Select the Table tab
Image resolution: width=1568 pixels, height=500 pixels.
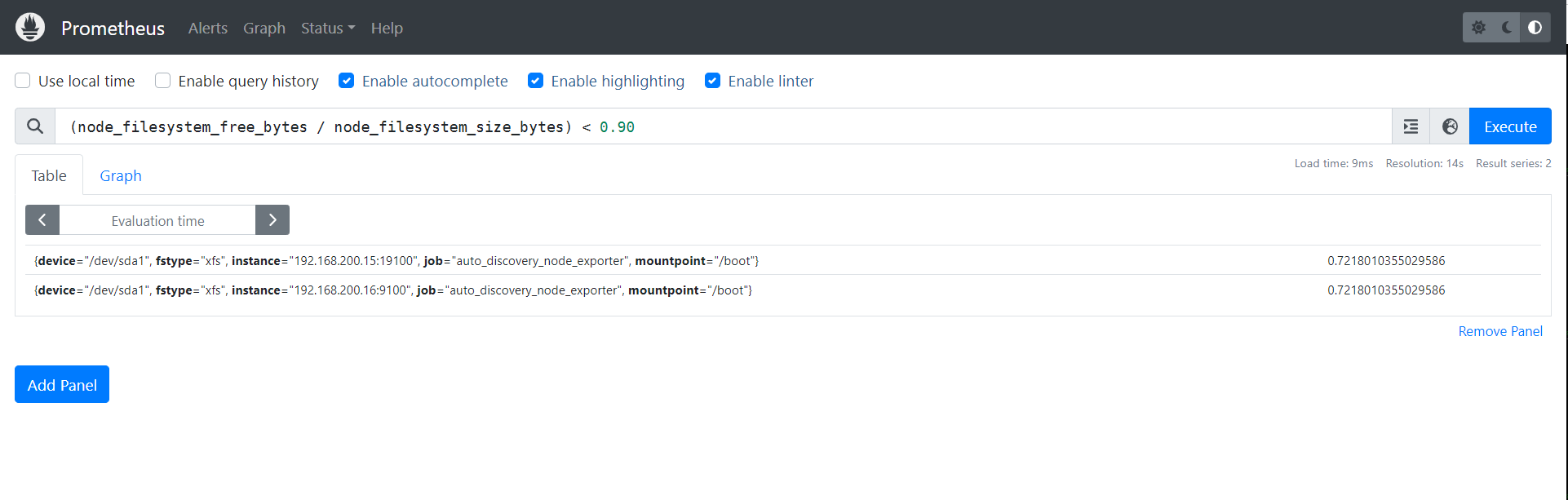point(49,175)
